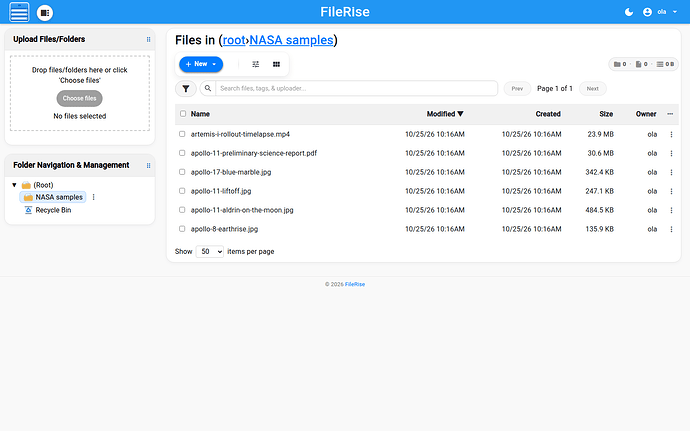Open the column options ellipsis in table header
This screenshot has width=690, height=431.
(x=670, y=114)
